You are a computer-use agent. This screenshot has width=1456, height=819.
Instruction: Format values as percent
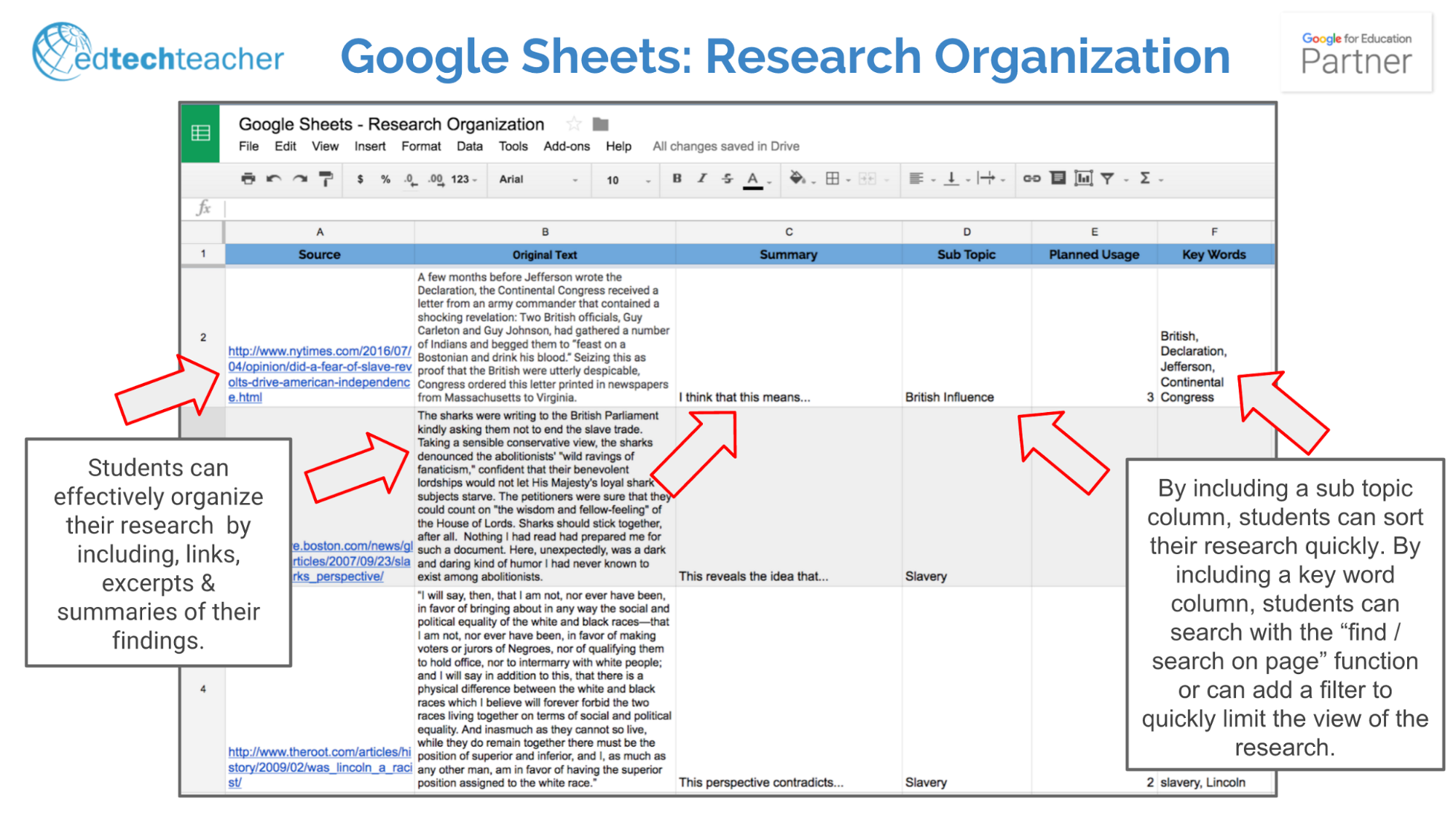coord(384,179)
